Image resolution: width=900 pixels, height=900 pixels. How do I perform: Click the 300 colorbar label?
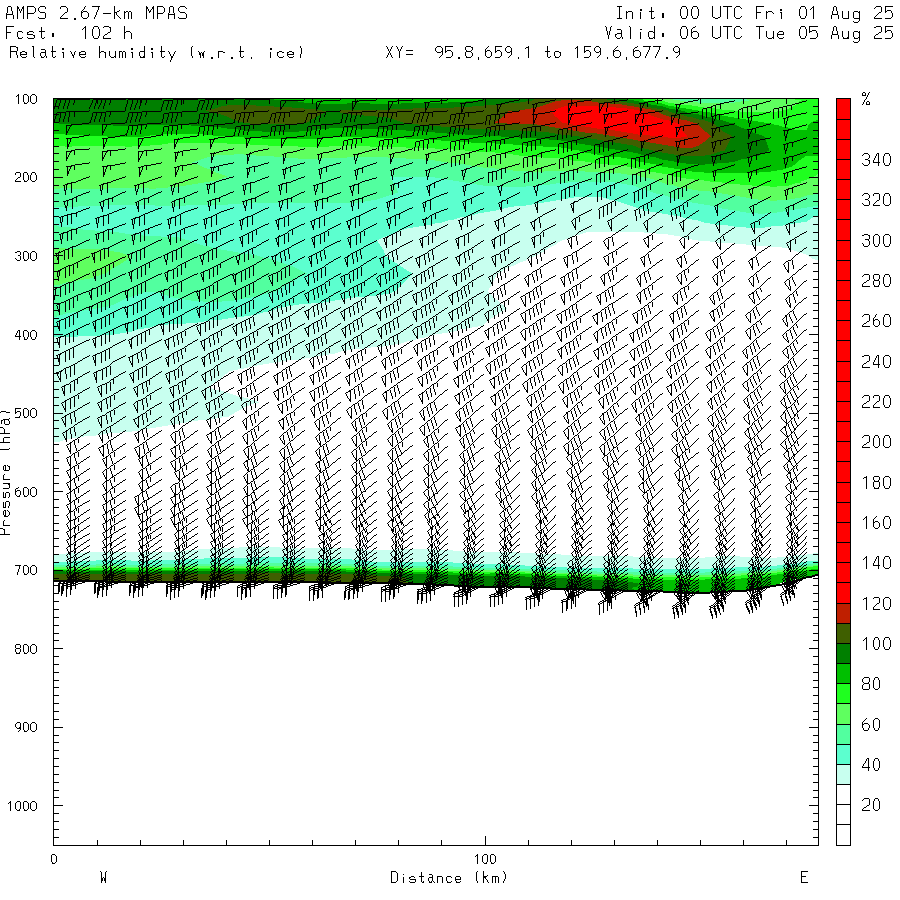click(x=876, y=240)
